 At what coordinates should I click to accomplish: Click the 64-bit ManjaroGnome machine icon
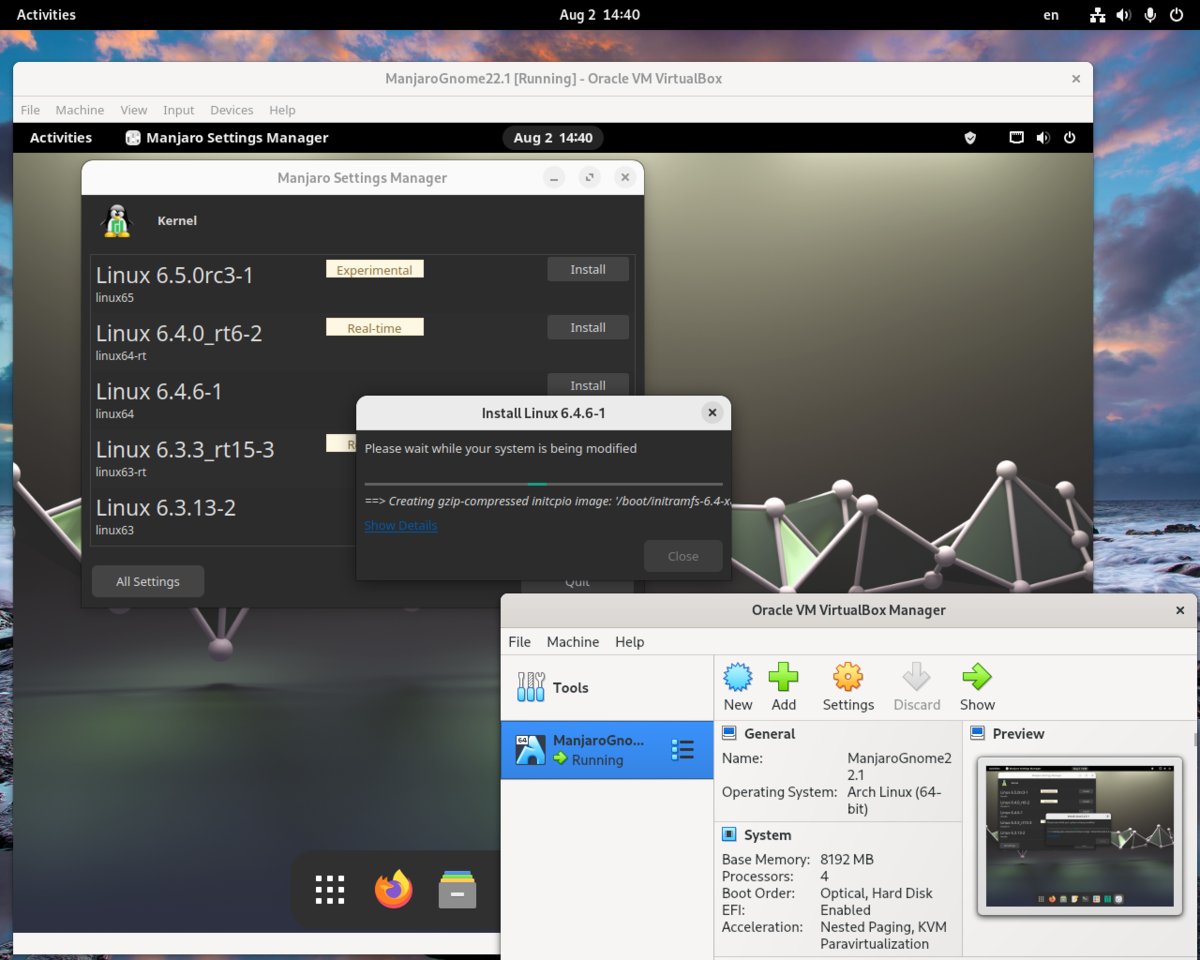coord(529,750)
